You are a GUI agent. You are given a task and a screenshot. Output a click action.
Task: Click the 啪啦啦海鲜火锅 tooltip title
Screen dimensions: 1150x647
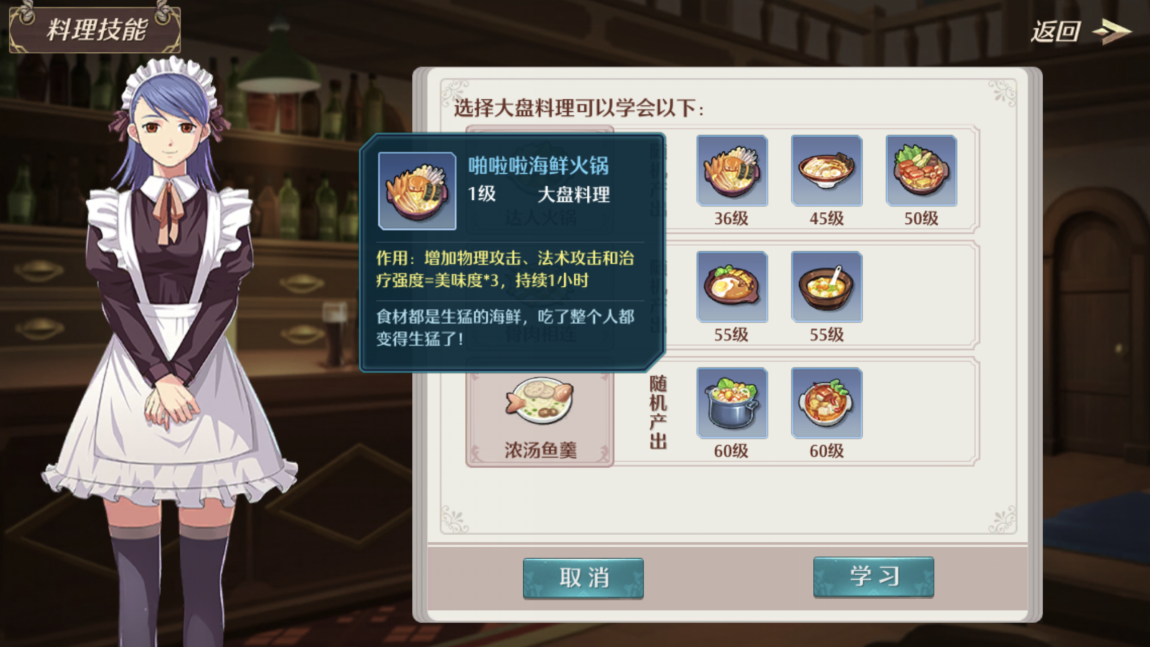(x=538, y=166)
